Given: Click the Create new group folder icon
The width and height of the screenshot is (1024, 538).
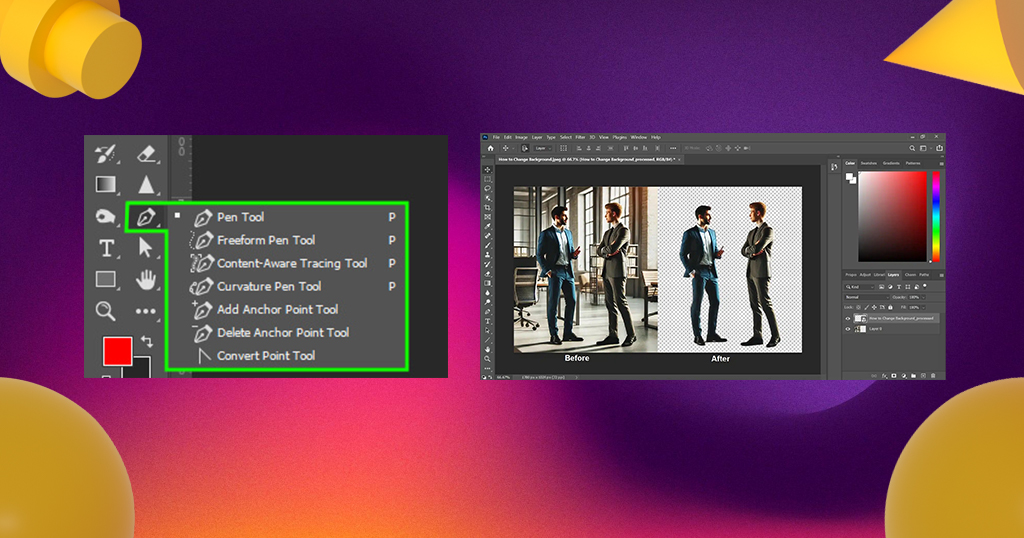Looking at the screenshot, I should (x=914, y=375).
